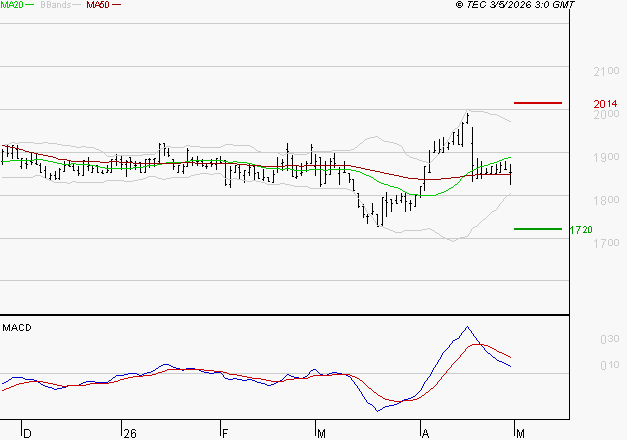Image resolution: width=627 pixels, height=440 pixels.
Task: Click the 26 year marker on time axis
Action: pos(130,434)
